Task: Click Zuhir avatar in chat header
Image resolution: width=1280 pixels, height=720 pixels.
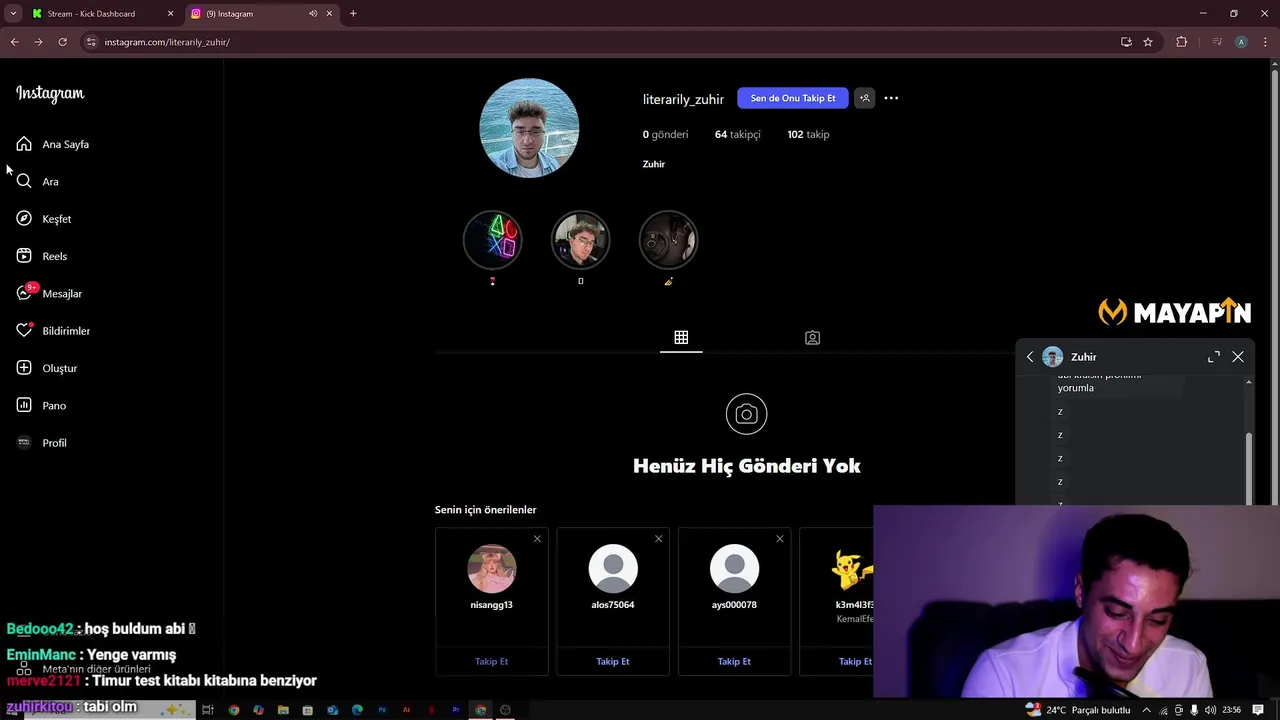Action: [x=1053, y=357]
